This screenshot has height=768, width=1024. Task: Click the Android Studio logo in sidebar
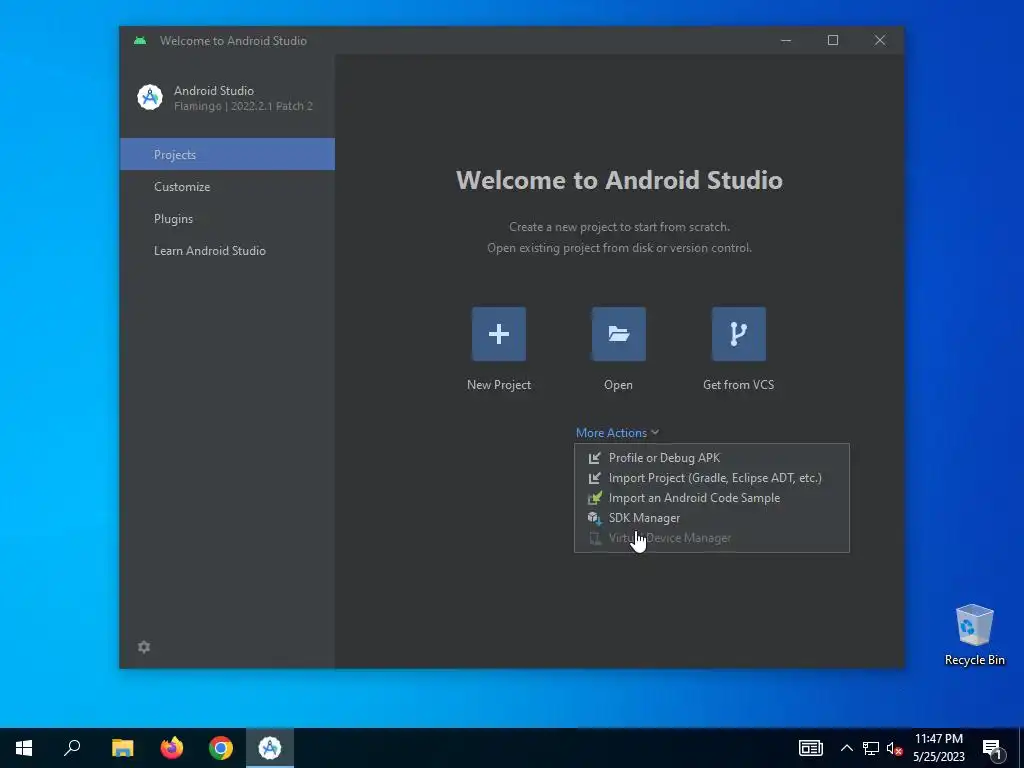(150, 97)
